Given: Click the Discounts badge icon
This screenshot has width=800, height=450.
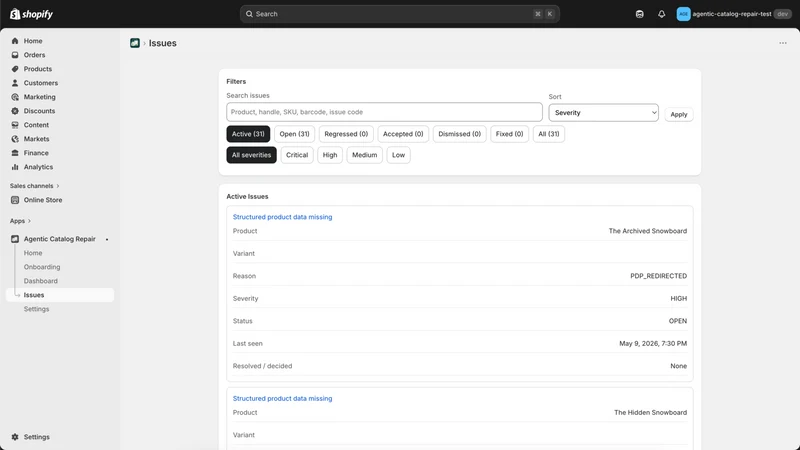Looking at the screenshot, I should tap(15, 111).
